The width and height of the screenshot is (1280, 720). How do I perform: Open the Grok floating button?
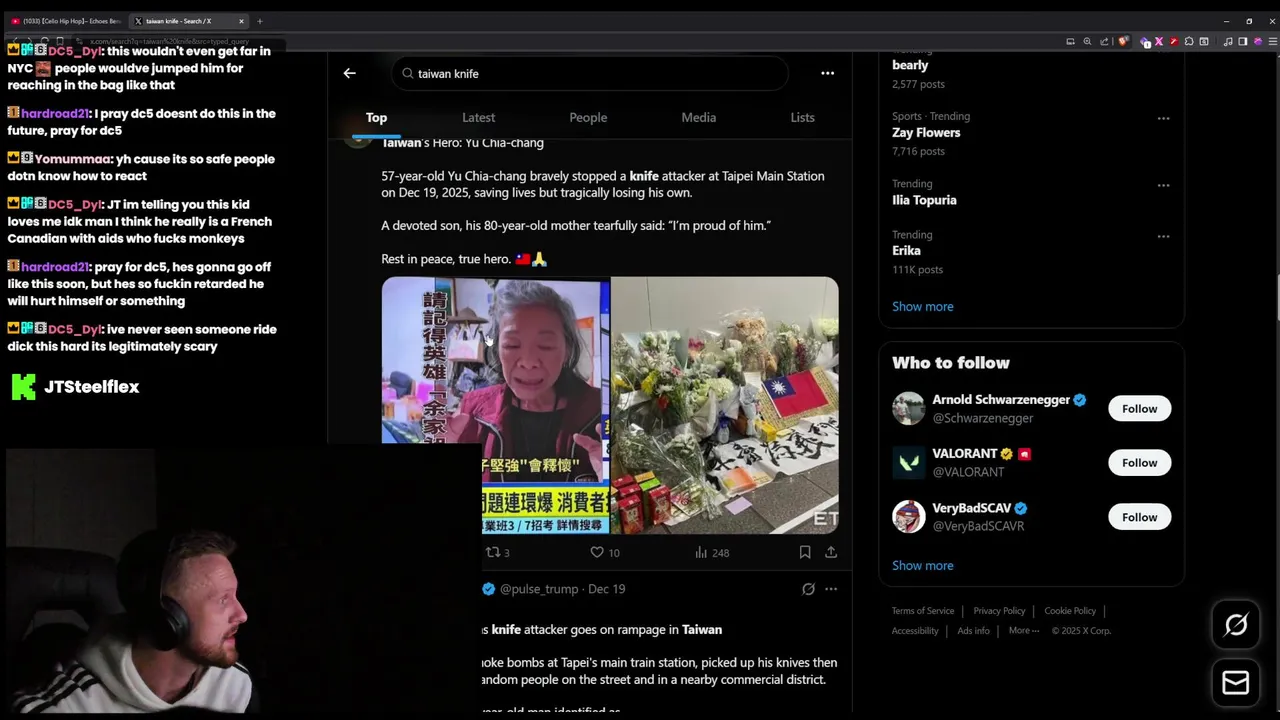tap(1236, 625)
